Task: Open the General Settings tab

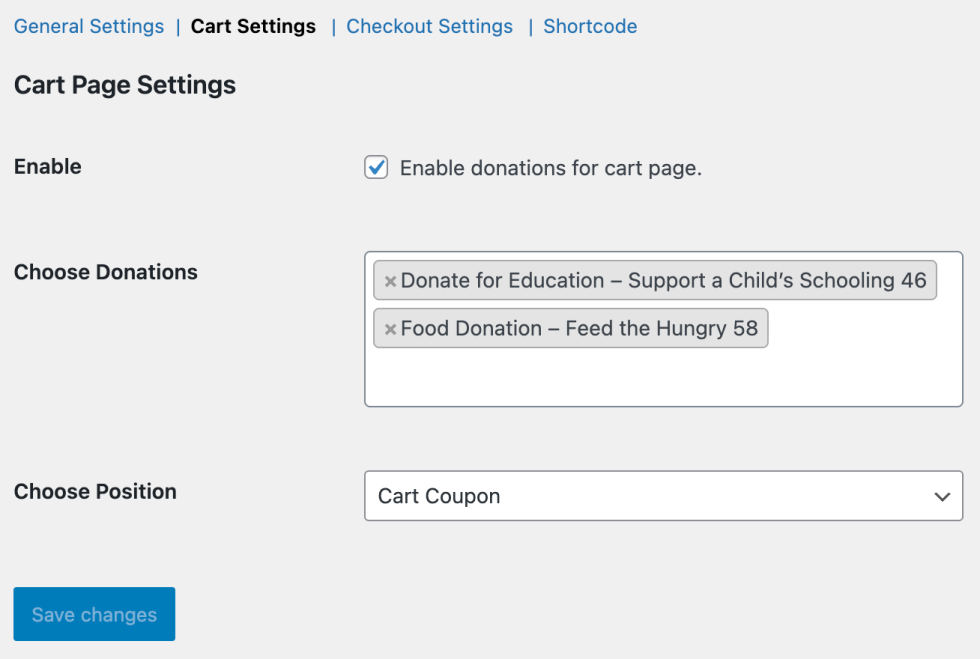Action: [x=88, y=26]
